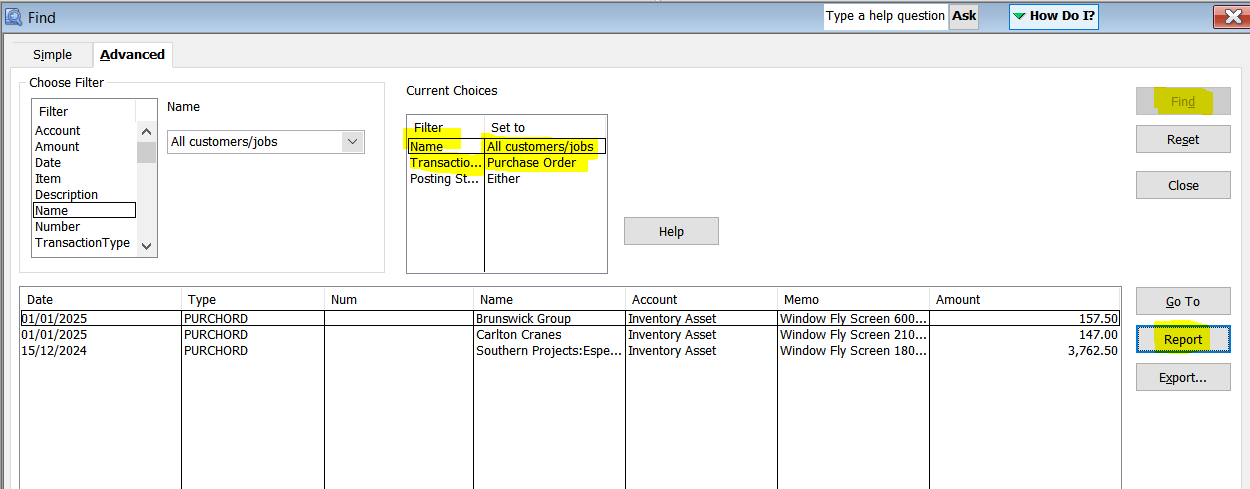Click the Either value in Current Choices
The height and width of the screenshot is (489, 1250).
coord(503,179)
